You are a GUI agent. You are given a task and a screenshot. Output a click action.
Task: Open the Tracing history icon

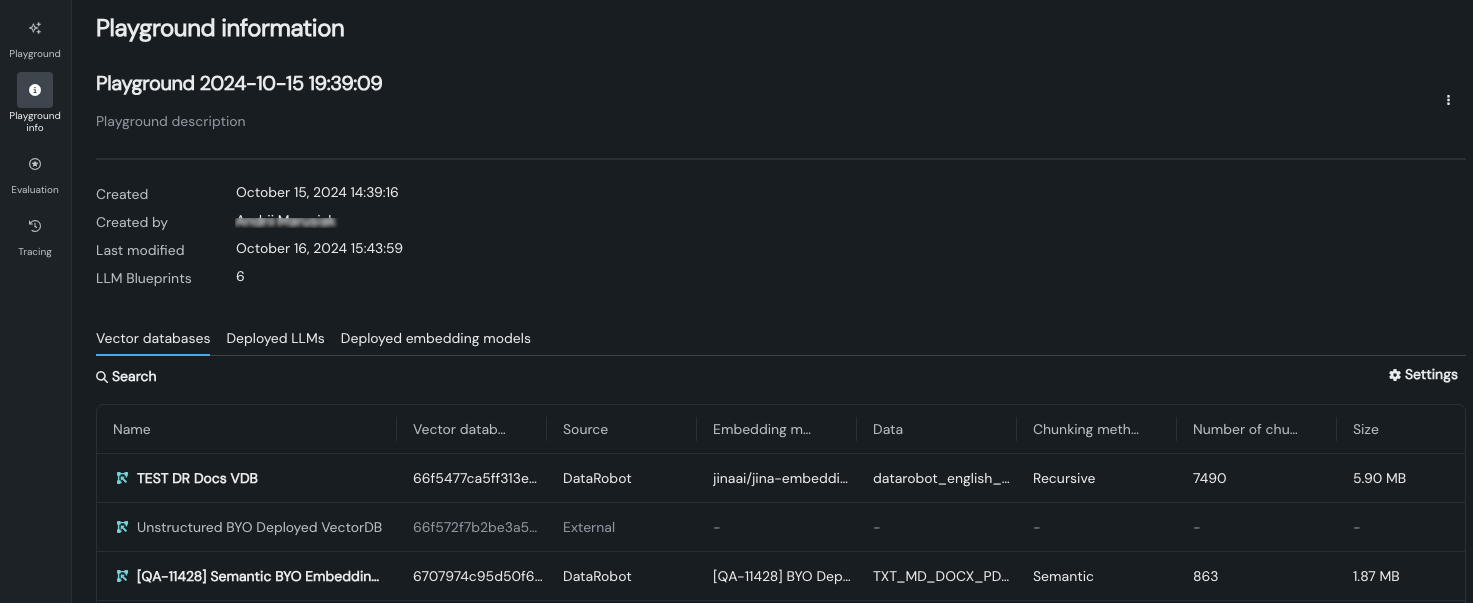[35, 226]
